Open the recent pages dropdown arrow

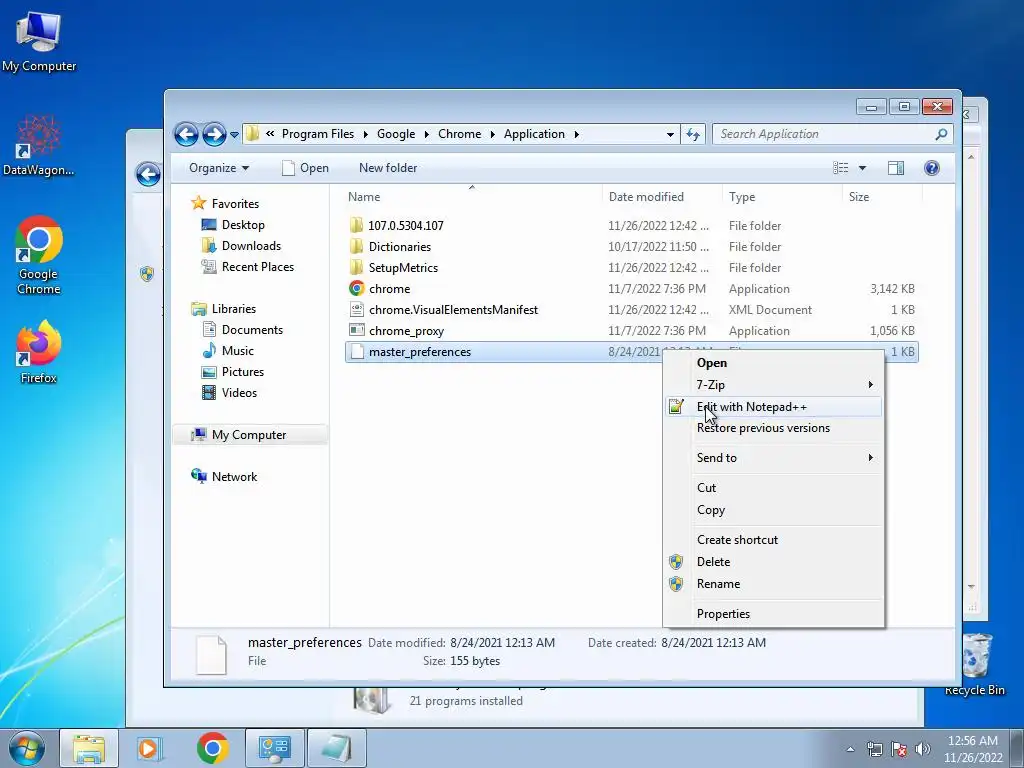coord(234,135)
